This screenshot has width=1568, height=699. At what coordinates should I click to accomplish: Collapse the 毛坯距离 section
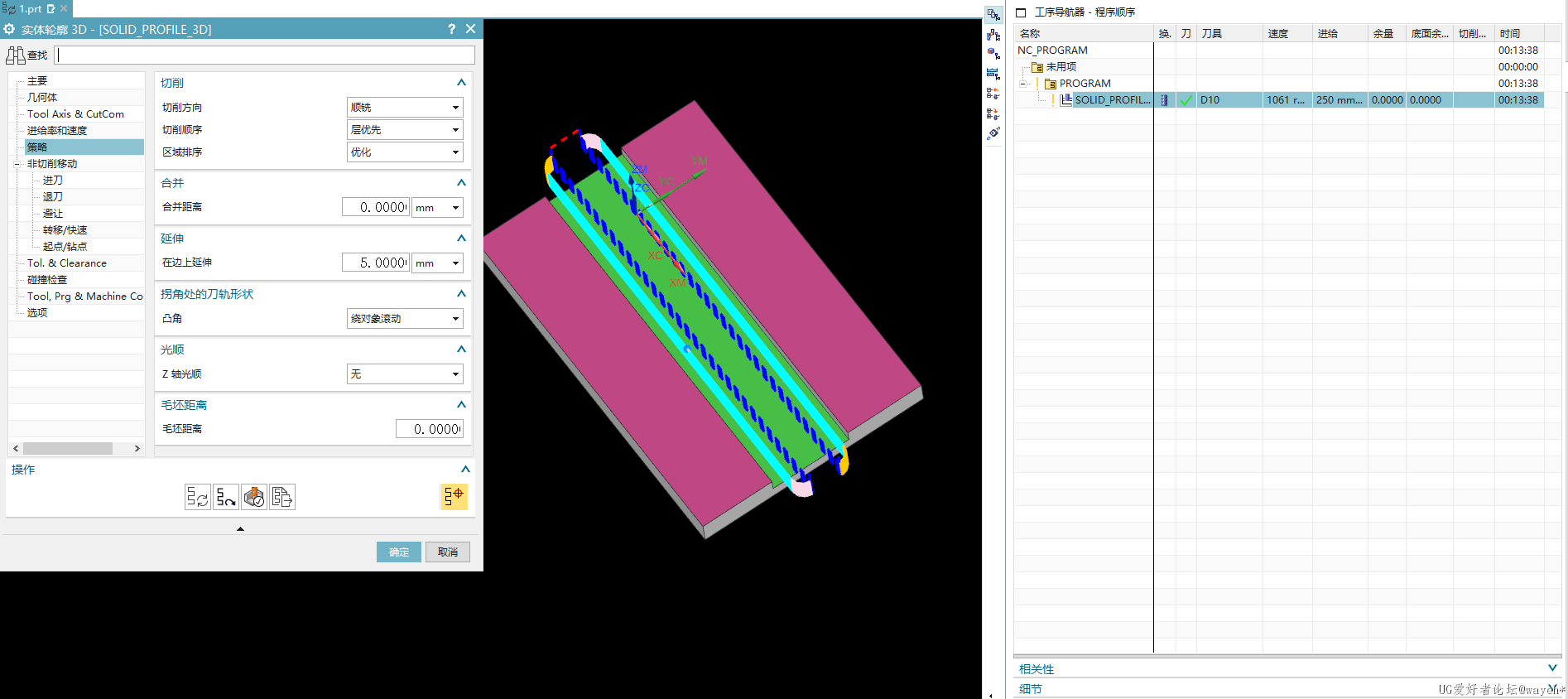461,405
